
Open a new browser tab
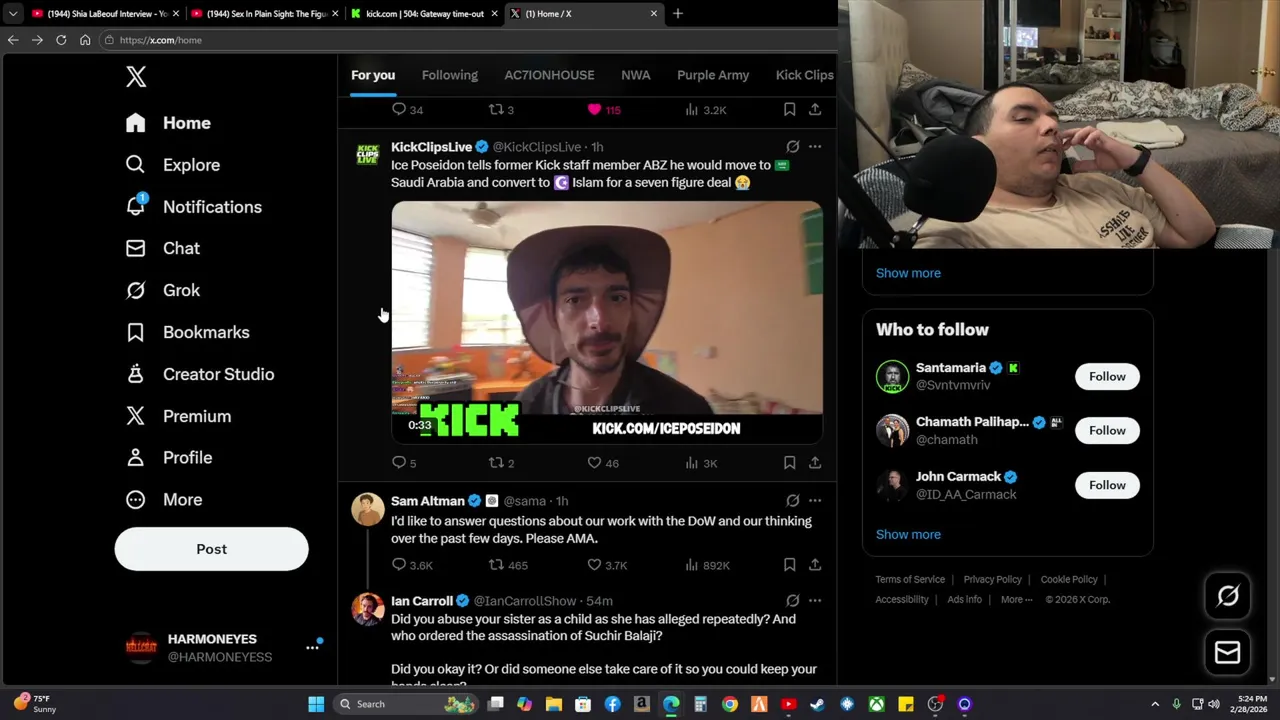[x=678, y=13]
